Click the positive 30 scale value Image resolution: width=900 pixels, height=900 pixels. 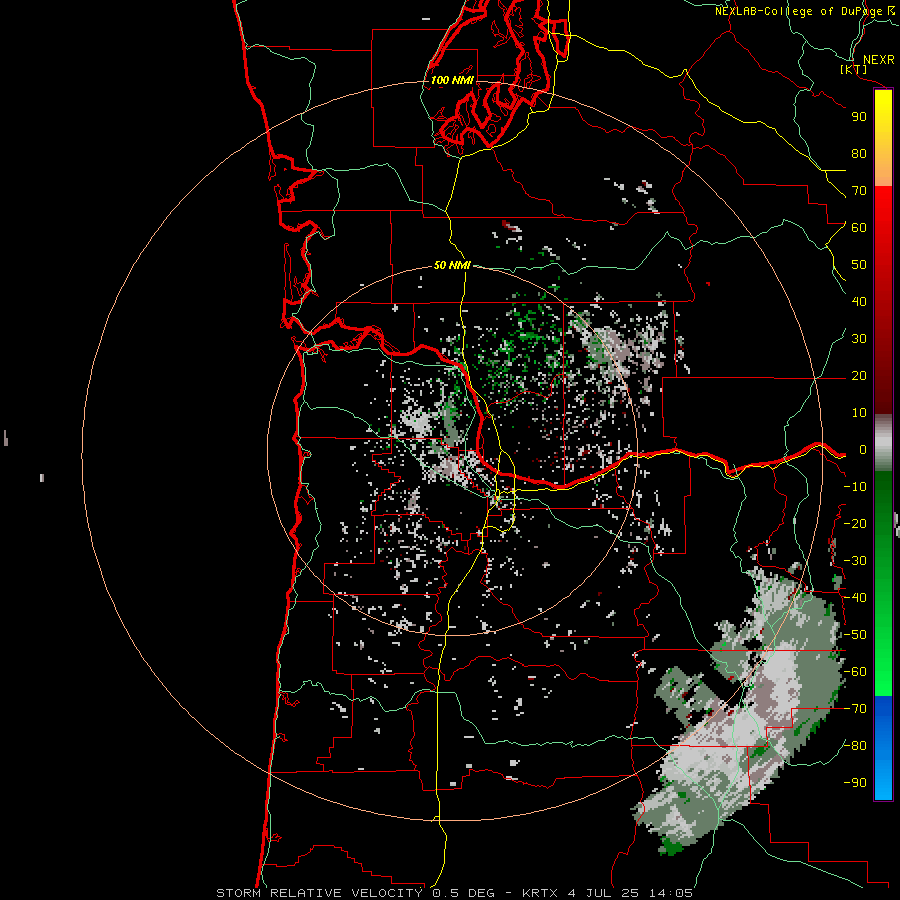(859, 339)
